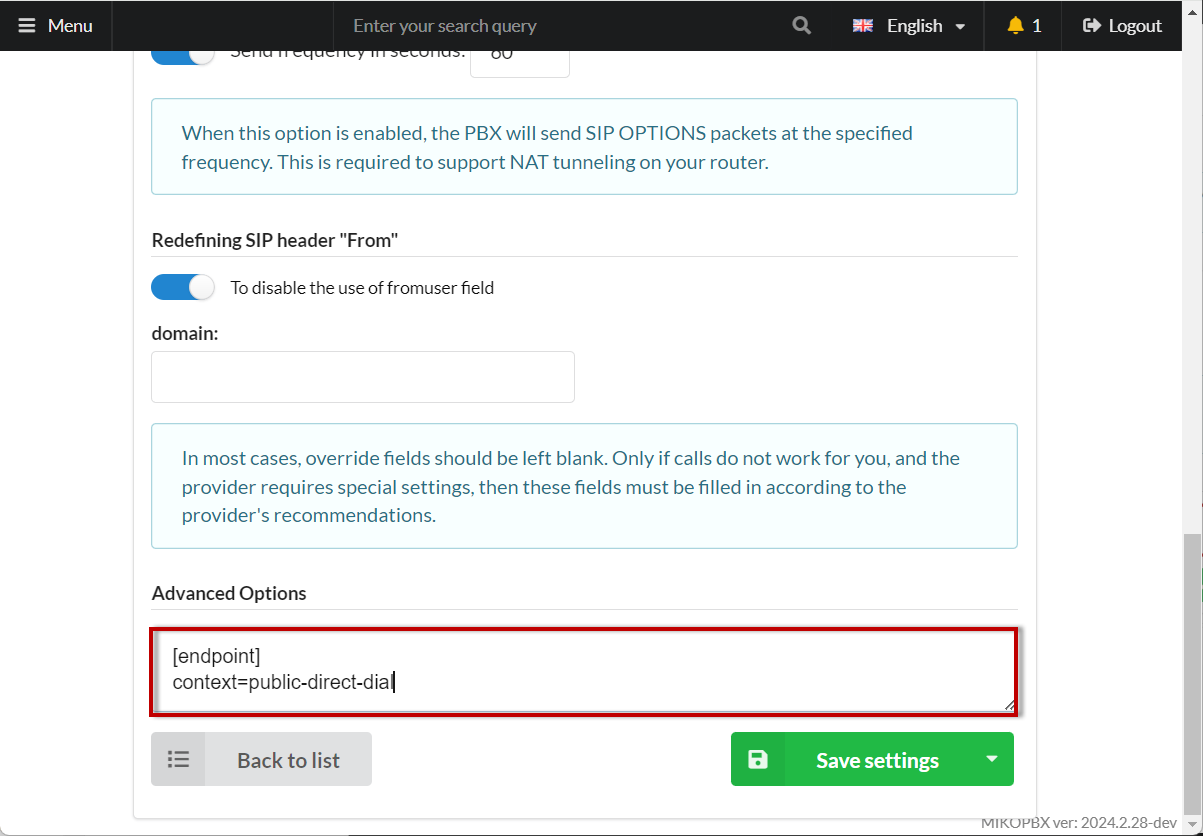Toggle the Send frequency switch
Screen dimensions: 1203x836
point(183,56)
